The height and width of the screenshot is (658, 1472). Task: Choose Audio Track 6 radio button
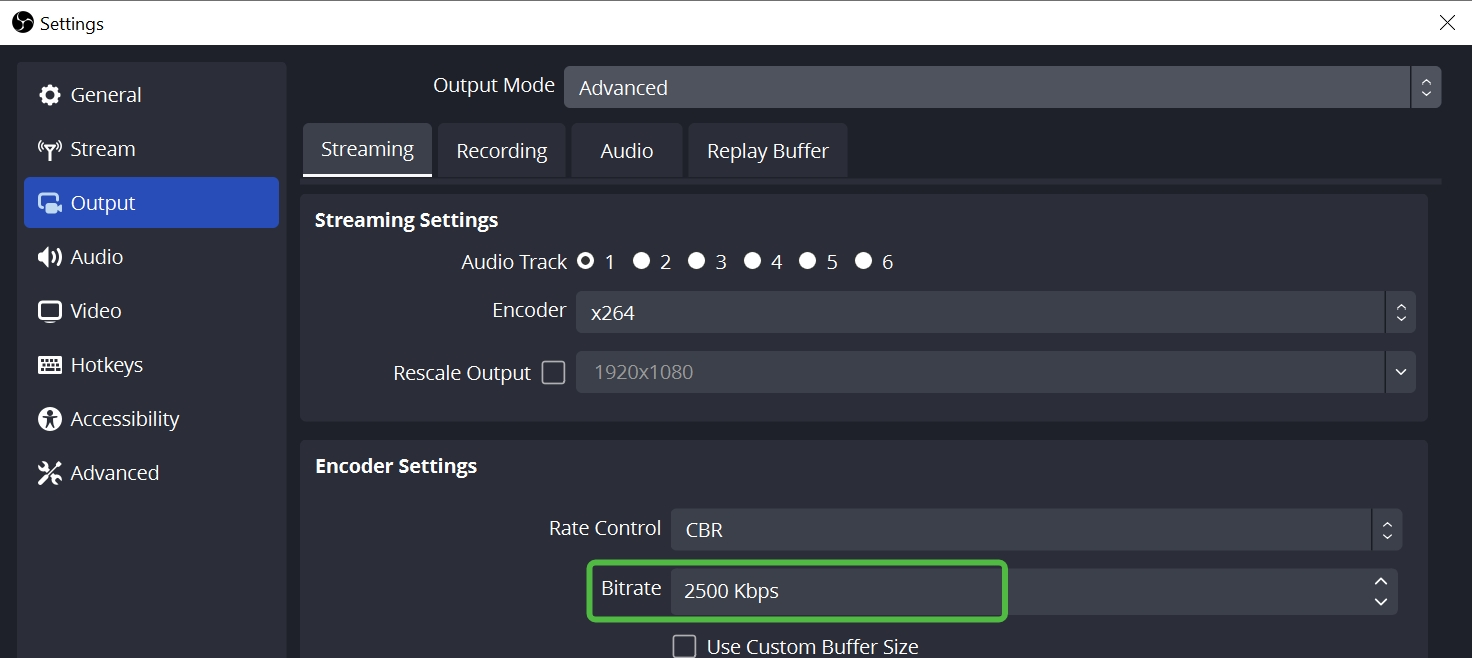(864, 261)
